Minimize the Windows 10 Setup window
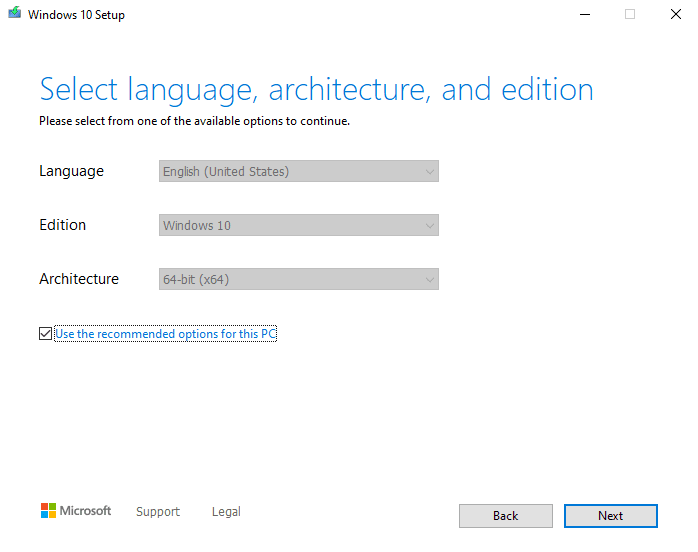Image resolution: width=698 pixels, height=552 pixels. coord(585,14)
